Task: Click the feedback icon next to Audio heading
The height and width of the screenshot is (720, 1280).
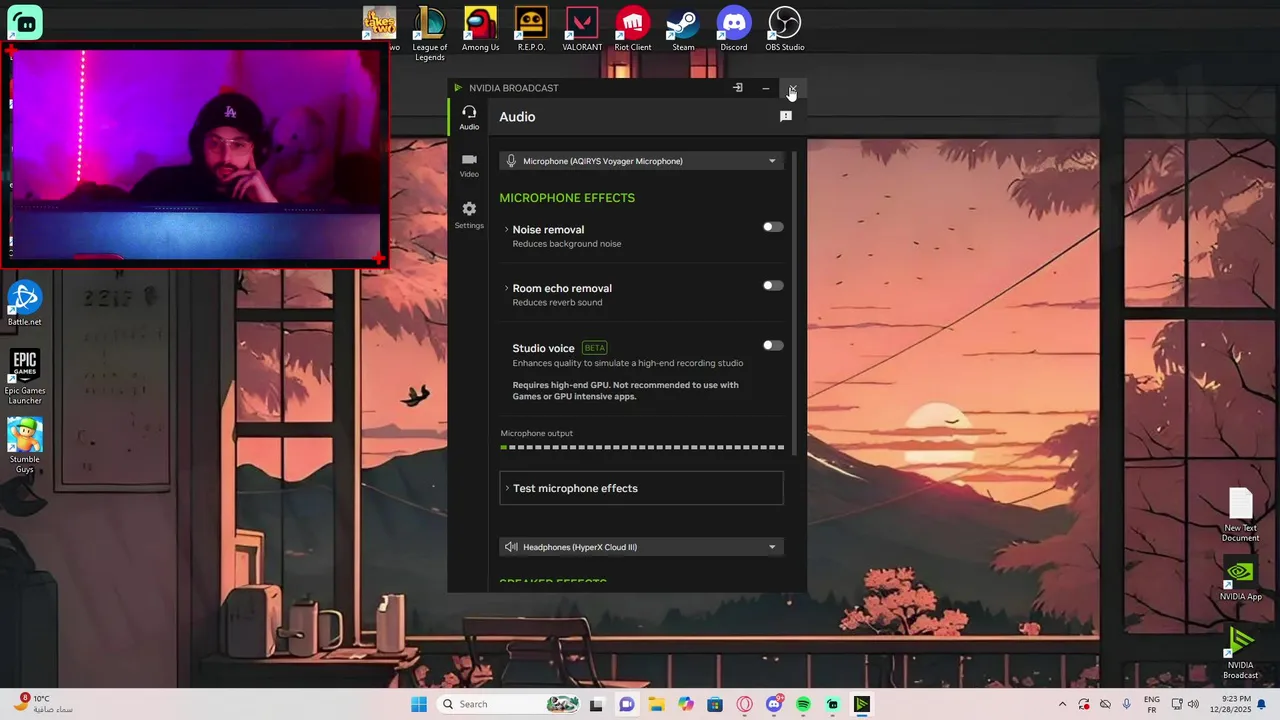Action: click(786, 117)
